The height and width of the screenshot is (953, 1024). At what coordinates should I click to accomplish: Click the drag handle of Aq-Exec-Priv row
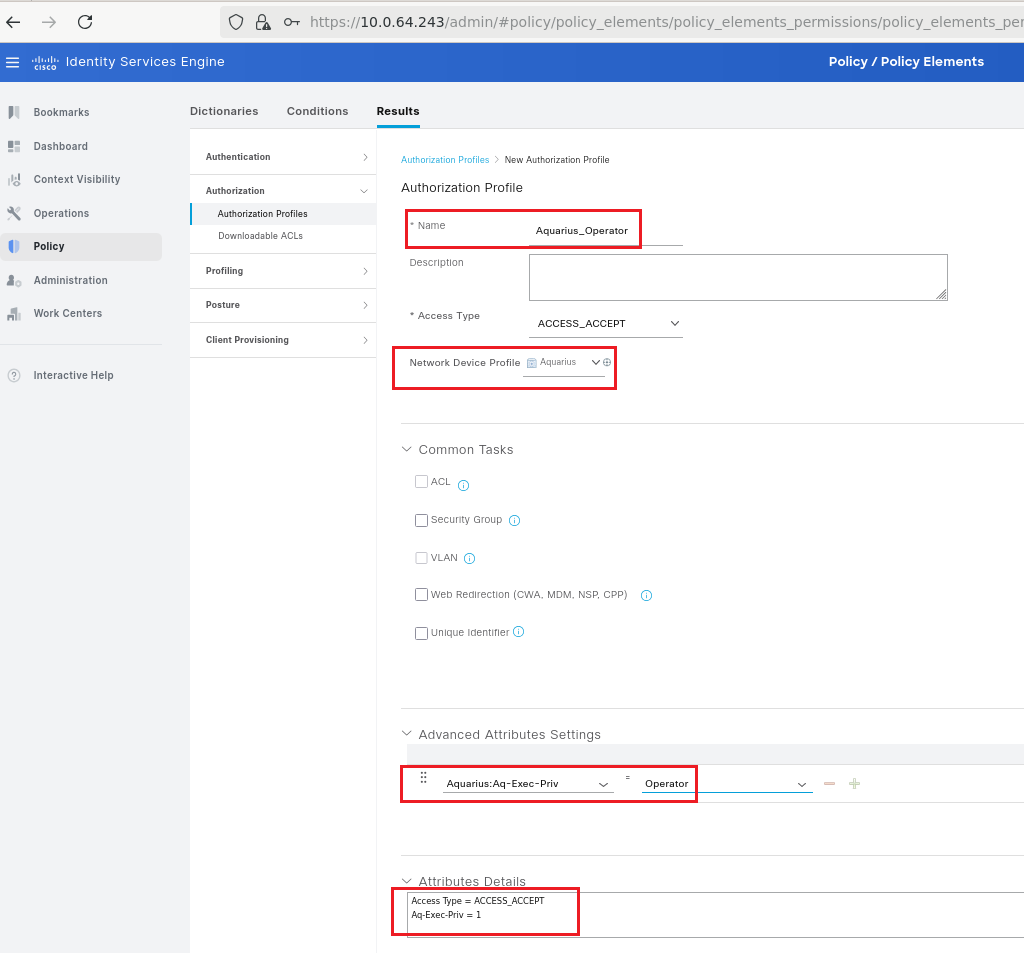(423, 777)
